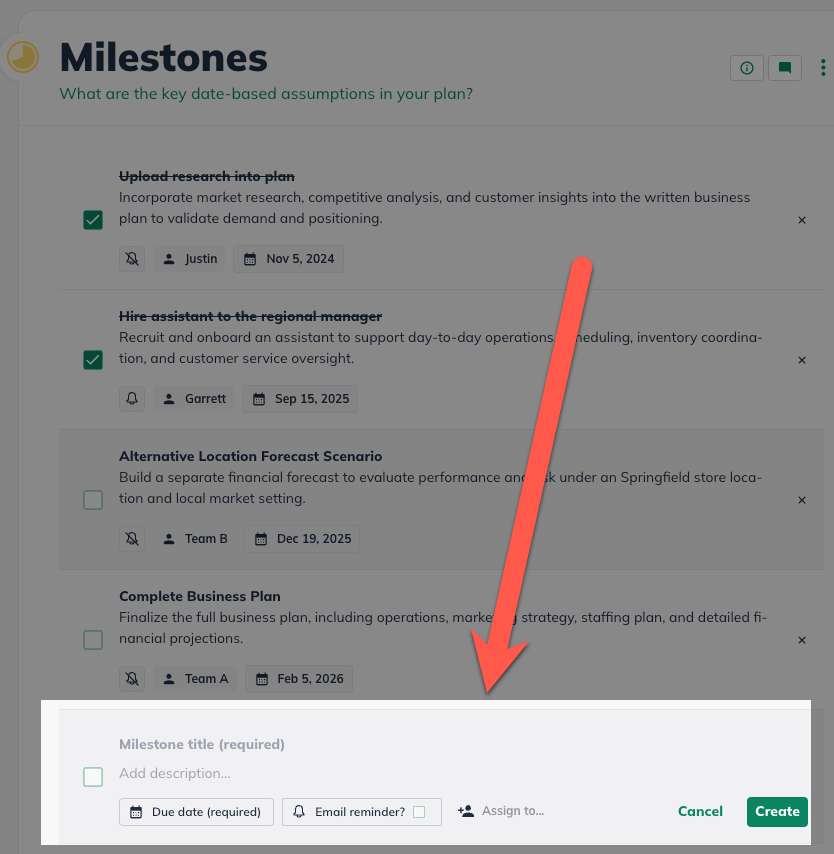834x854 pixels.
Task: Click the muted bell on Alternative Location milestone
Action: (x=132, y=539)
